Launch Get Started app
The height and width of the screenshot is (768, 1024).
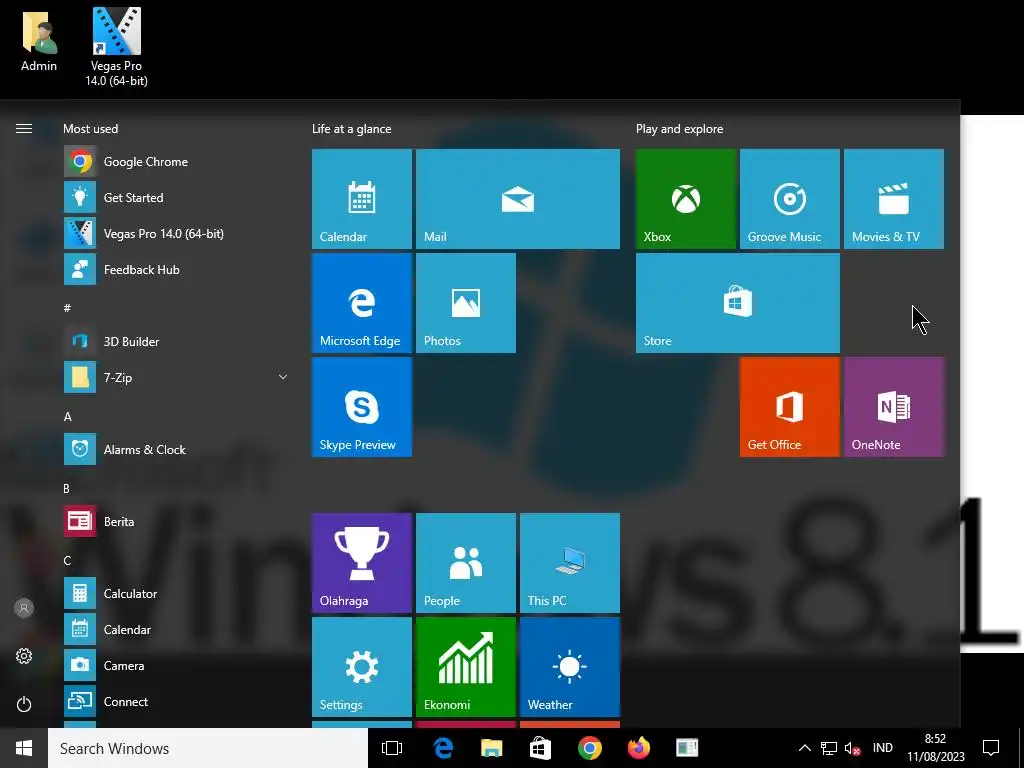click(x=176, y=198)
